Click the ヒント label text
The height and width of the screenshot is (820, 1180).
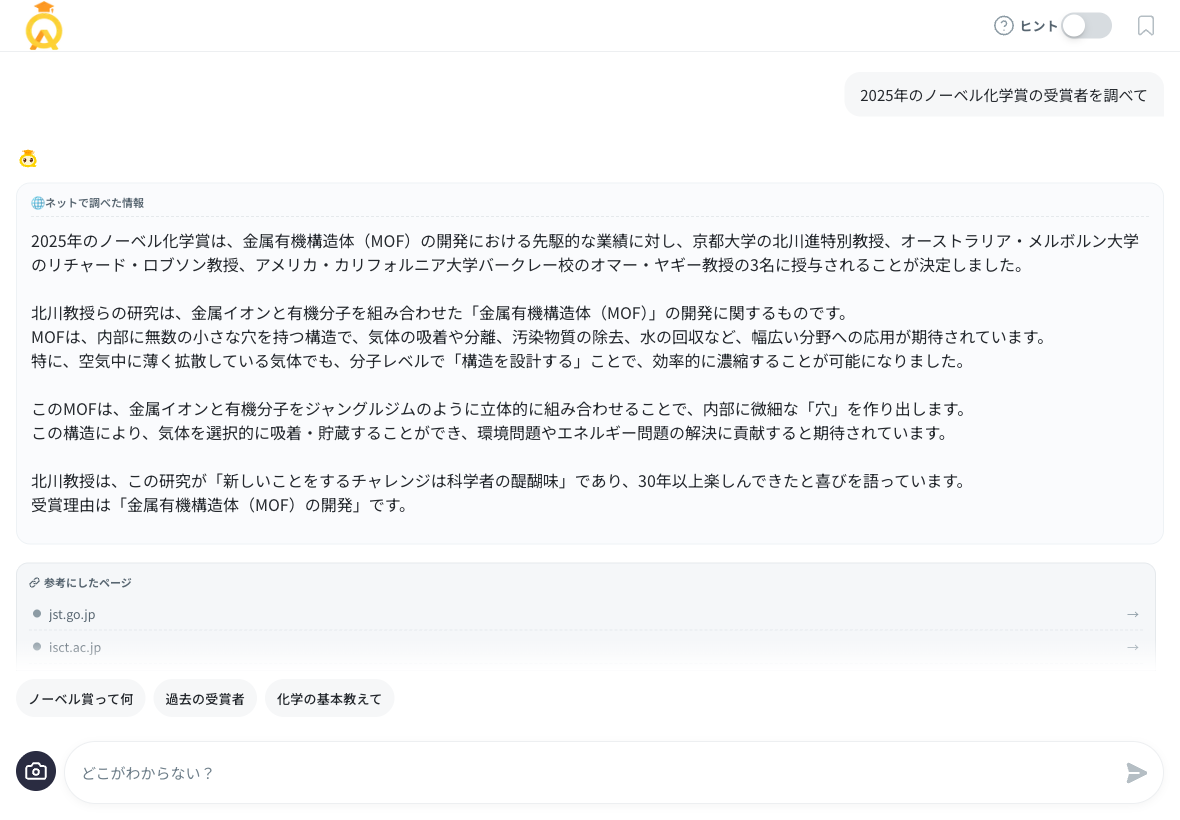click(x=1039, y=26)
